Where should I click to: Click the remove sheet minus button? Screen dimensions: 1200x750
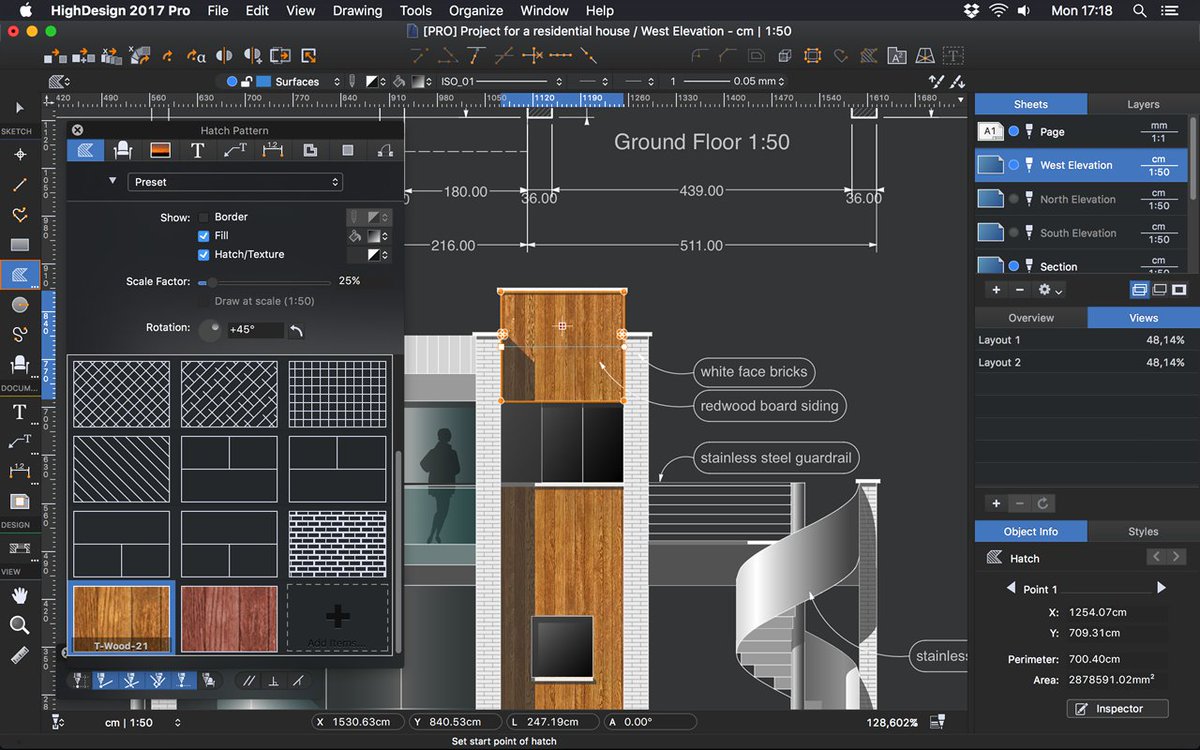[x=1020, y=290]
